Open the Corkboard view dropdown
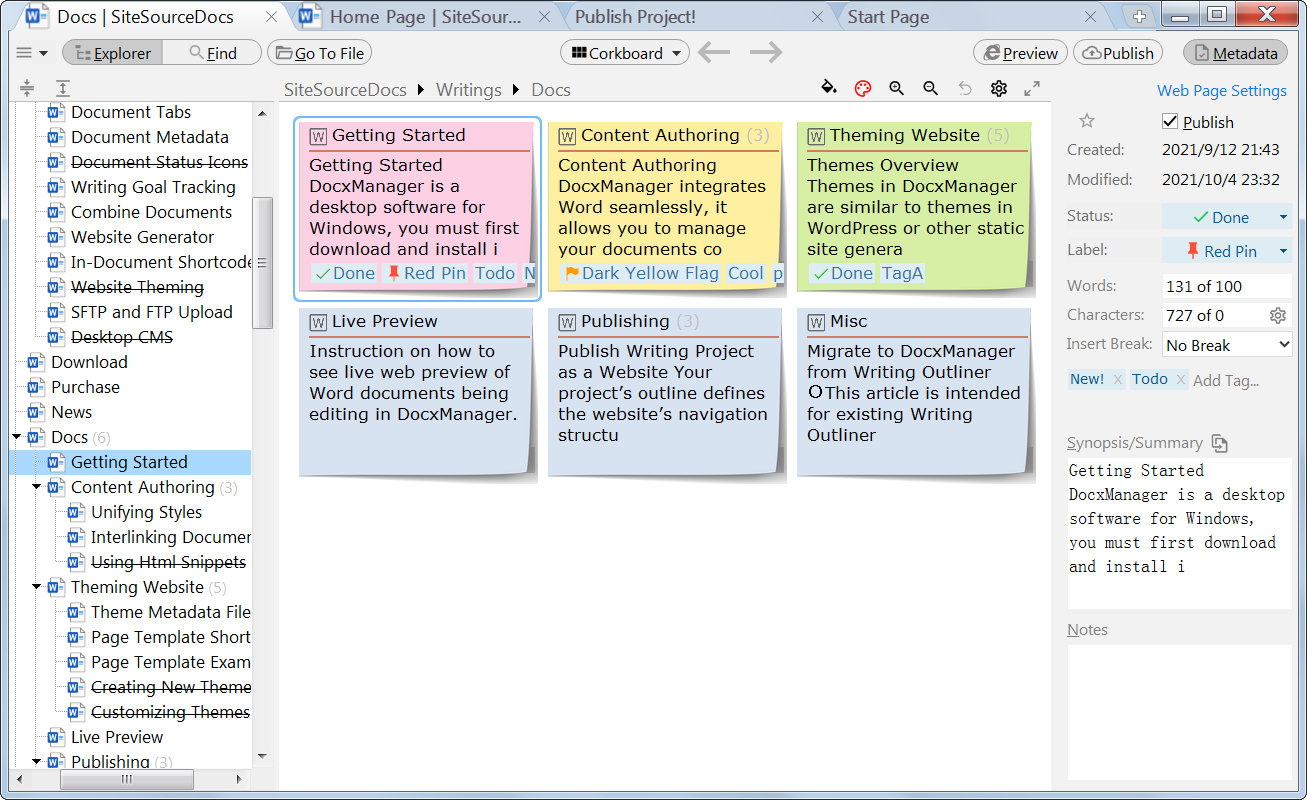This screenshot has width=1307, height=800. [x=625, y=53]
